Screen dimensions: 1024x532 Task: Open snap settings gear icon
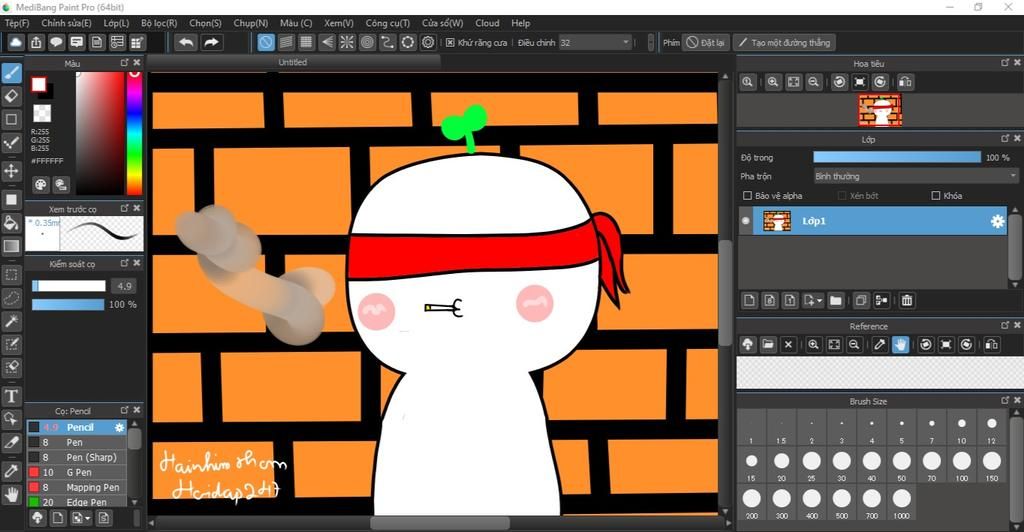428,42
